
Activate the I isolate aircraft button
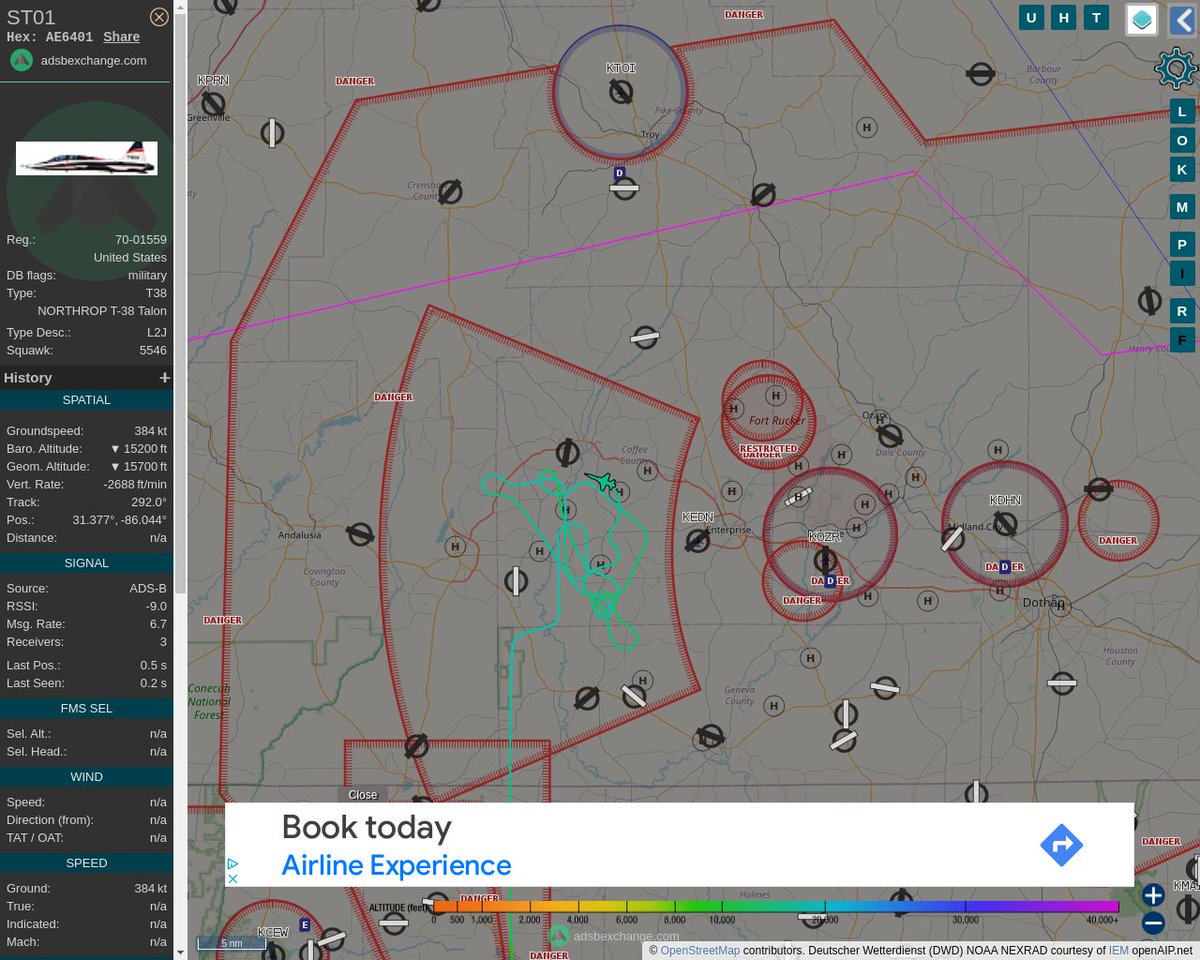[1182, 273]
